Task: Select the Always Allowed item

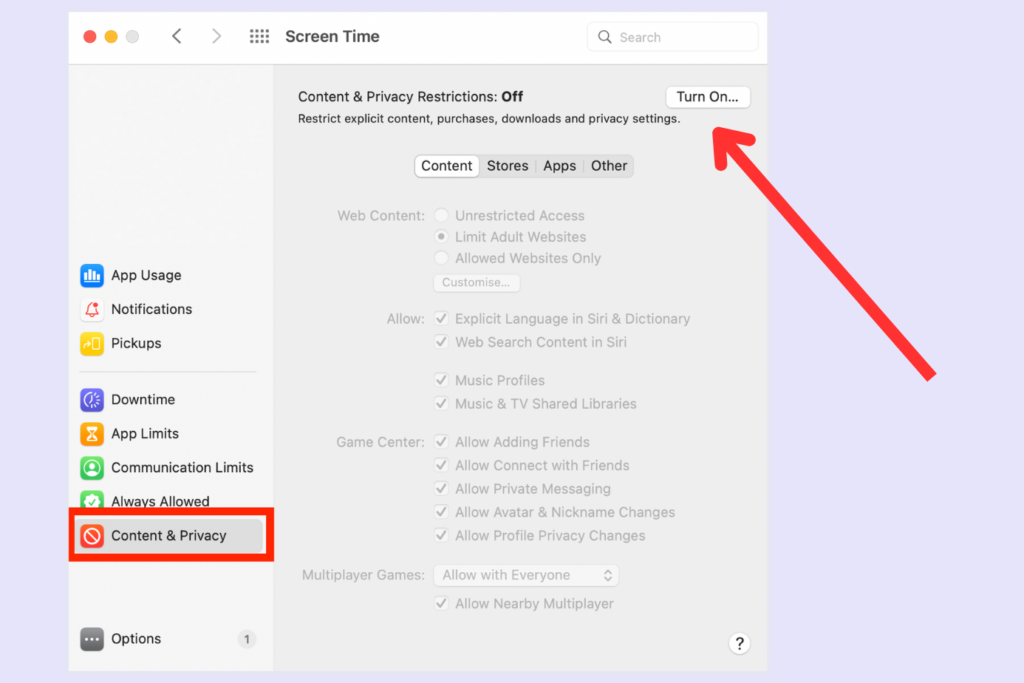Action: click(x=160, y=501)
